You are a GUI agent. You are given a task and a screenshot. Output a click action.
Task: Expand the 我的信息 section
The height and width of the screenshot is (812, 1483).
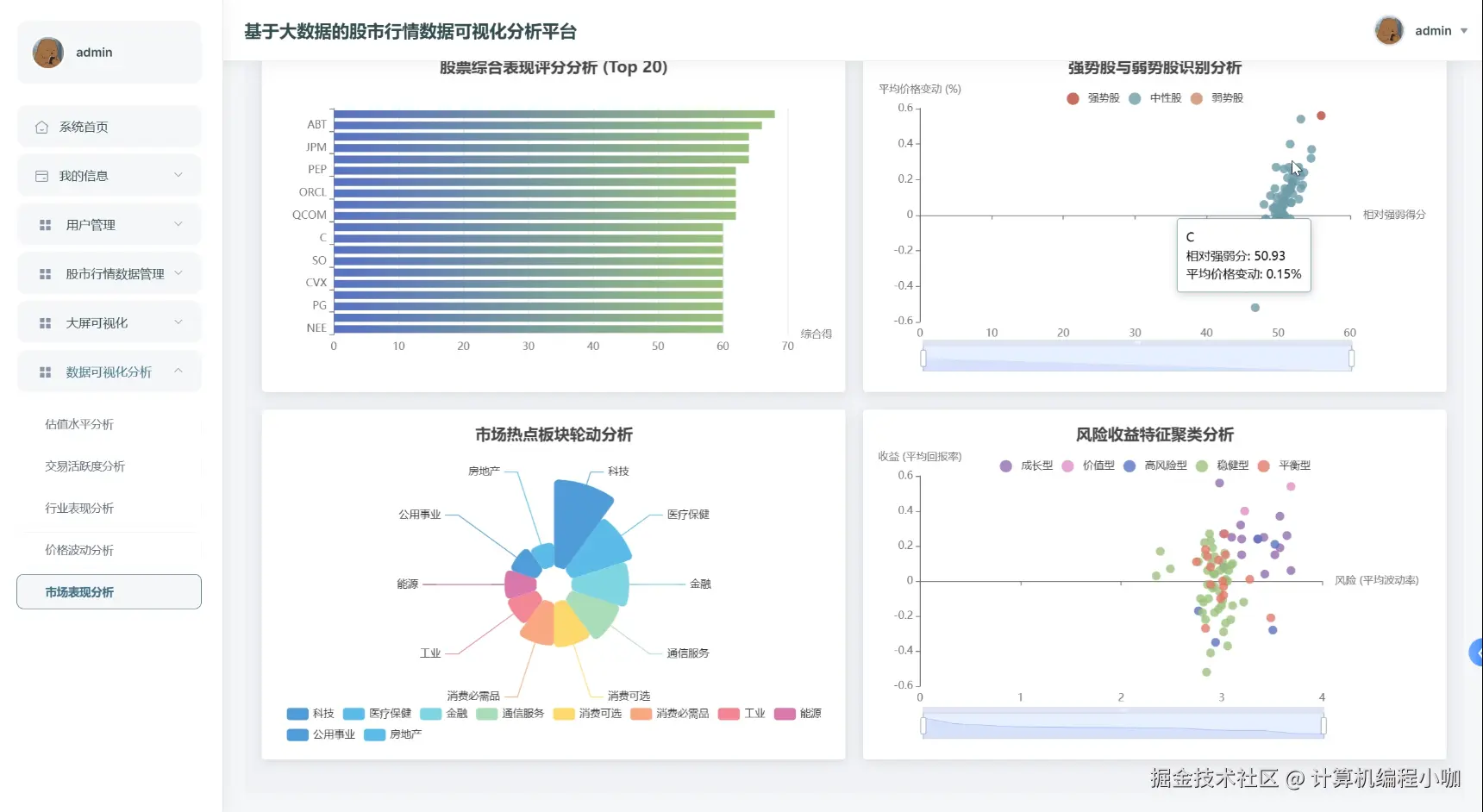pos(109,175)
